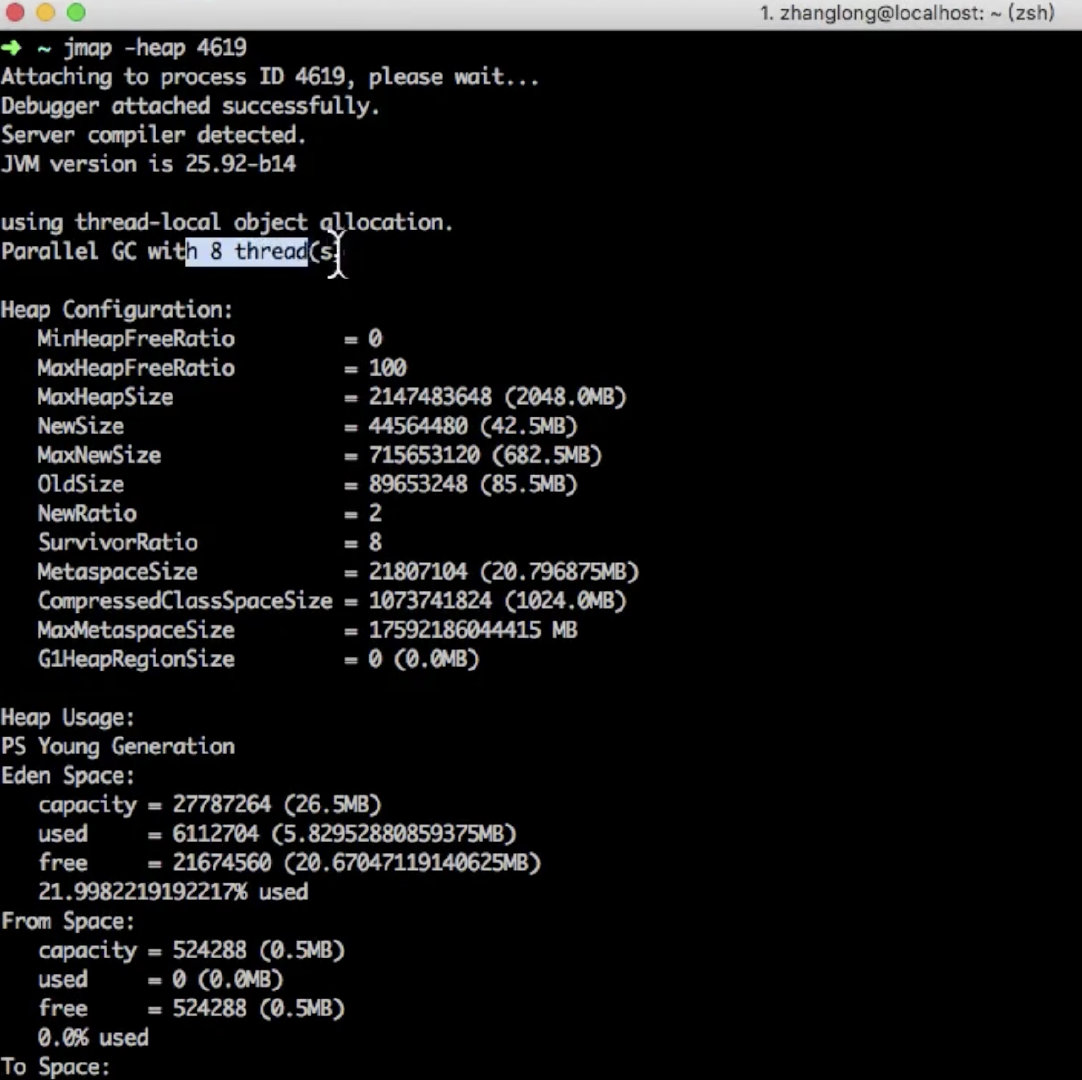Screen dimensions: 1082x1080
Task: Click the yellow minimize window button
Action: (46, 12)
